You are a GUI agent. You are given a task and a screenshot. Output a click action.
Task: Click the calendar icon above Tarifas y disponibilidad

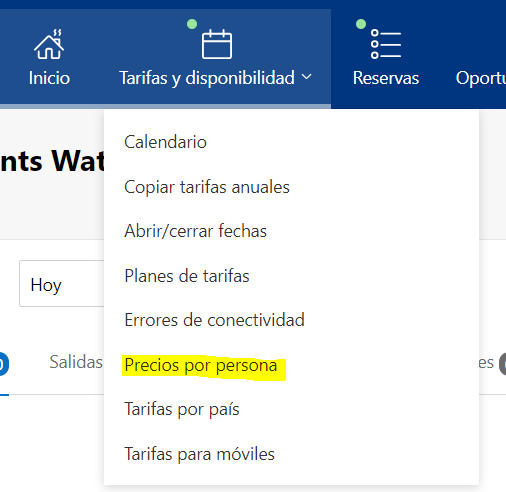point(217,44)
